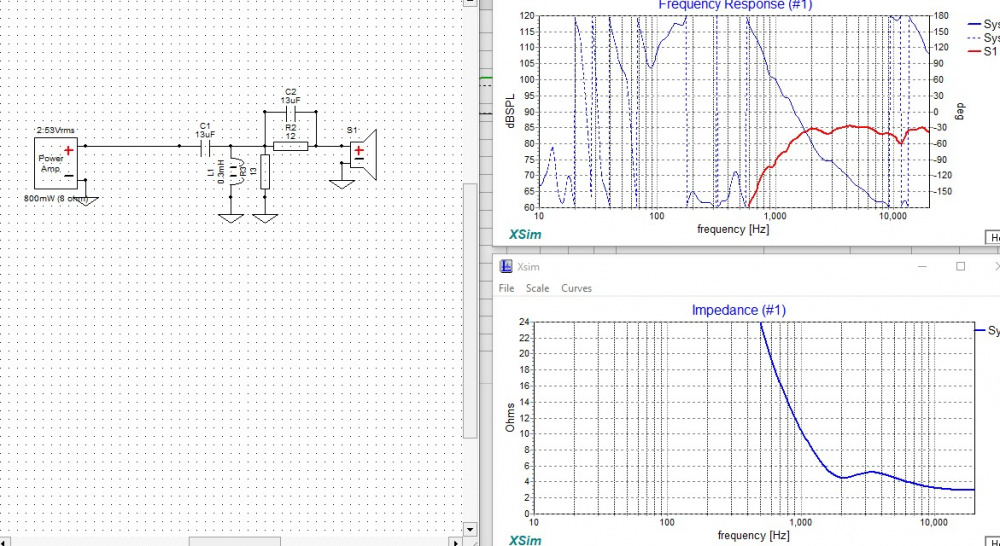1000x546 pixels.
Task: Open the Scale menu
Action: pyautogui.click(x=538, y=288)
